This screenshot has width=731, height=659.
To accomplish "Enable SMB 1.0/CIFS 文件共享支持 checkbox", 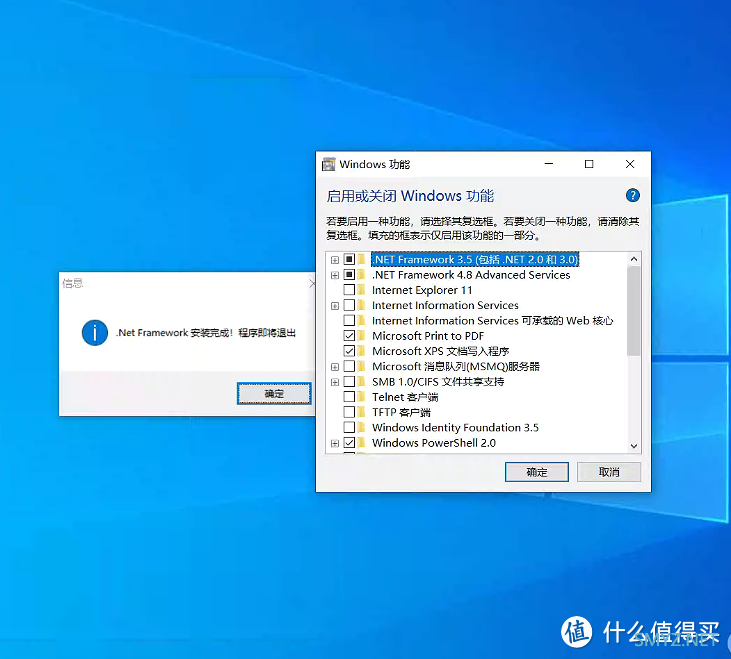I will pyautogui.click(x=349, y=382).
